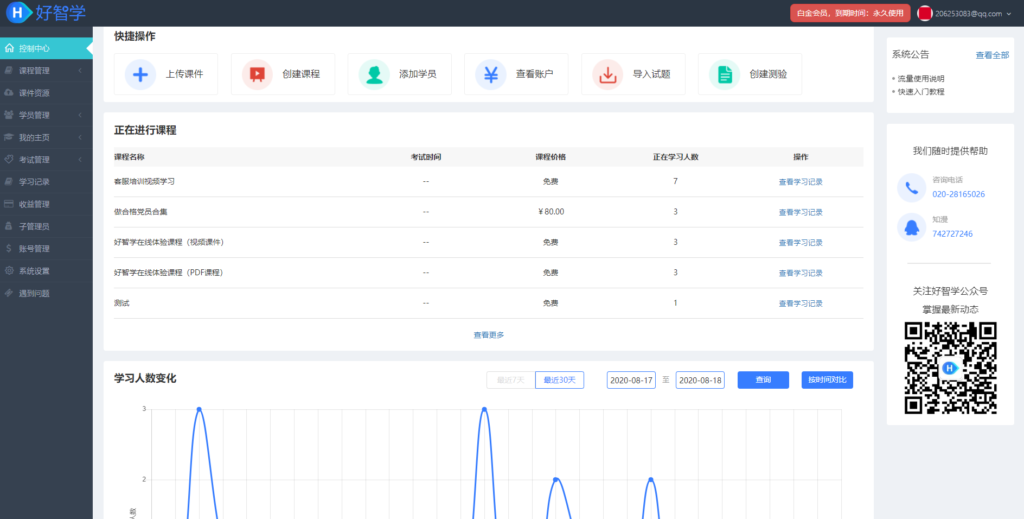Click the 账号管理 sidebar item
The height and width of the screenshot is (519, 1024).
click(46, 249)
